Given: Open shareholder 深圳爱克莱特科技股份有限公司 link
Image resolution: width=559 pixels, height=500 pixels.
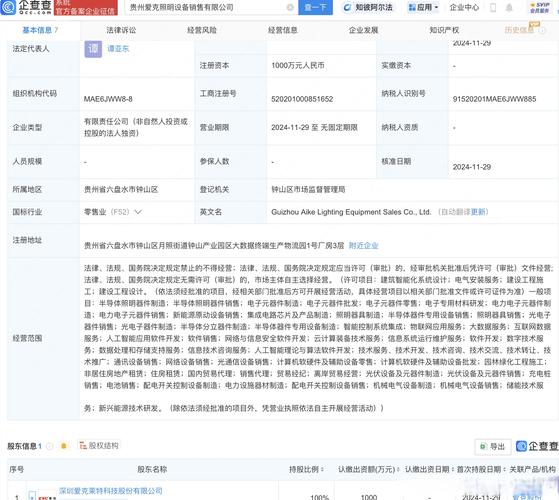Looking at the screenshot, I should (111, 491).
